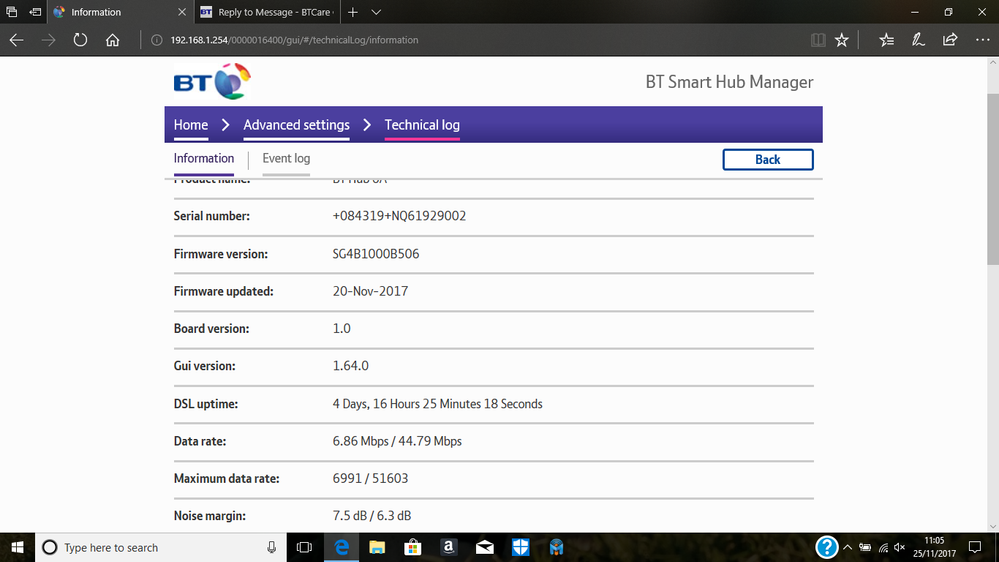Click the Back button
The width and height of the screenshot is (999, 562).
tap(768, 160)
